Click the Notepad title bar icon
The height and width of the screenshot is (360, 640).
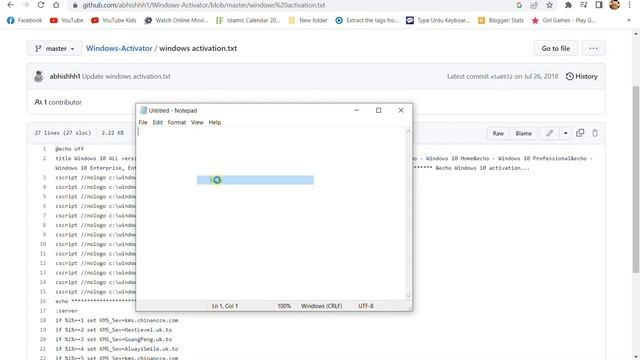point(143,110)
